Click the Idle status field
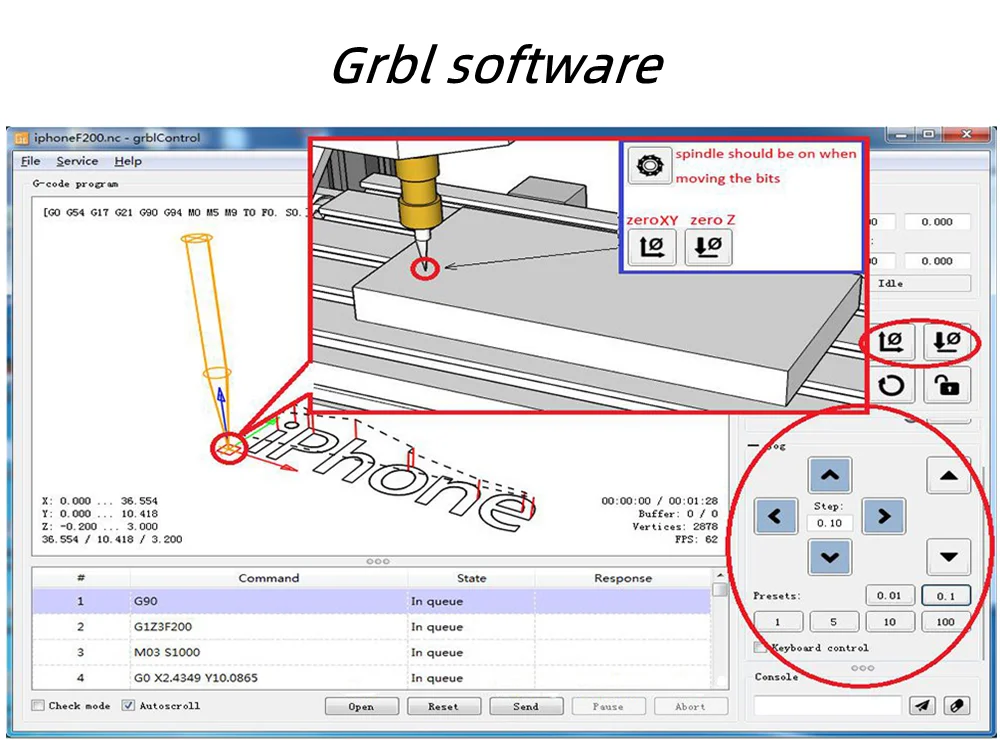1000x740 pixels. (919, 283)
